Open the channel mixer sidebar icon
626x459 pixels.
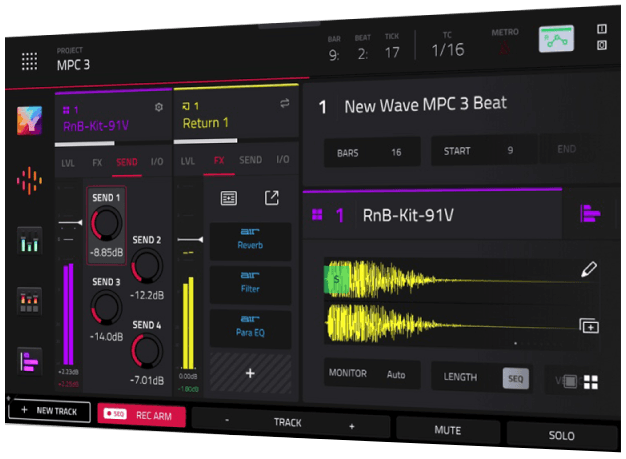[29, 241]
